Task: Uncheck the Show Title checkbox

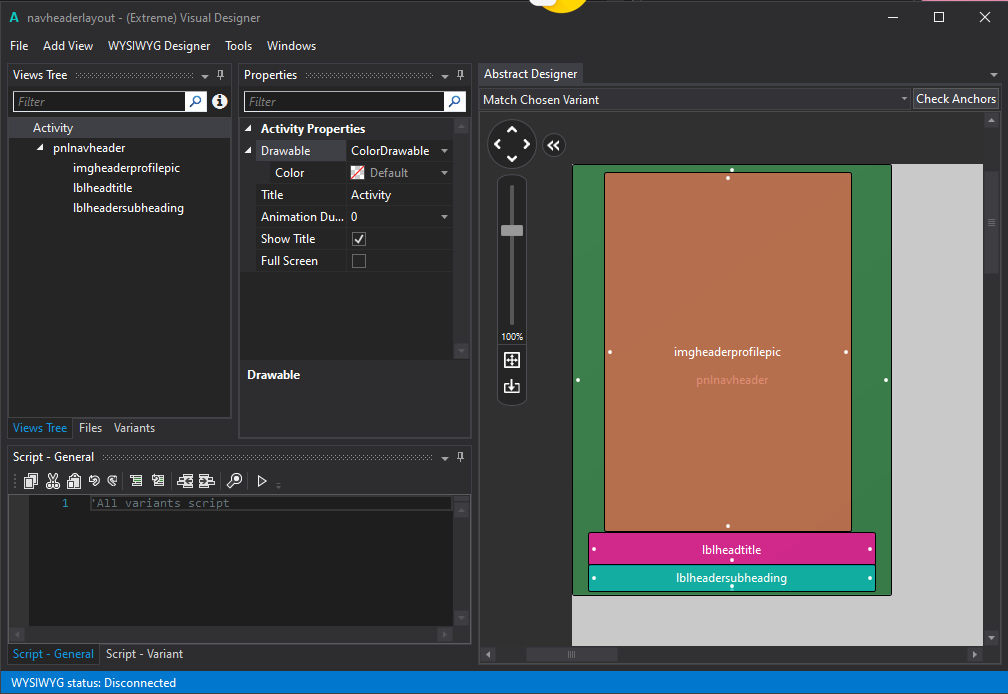Action: tap(359, 239)
